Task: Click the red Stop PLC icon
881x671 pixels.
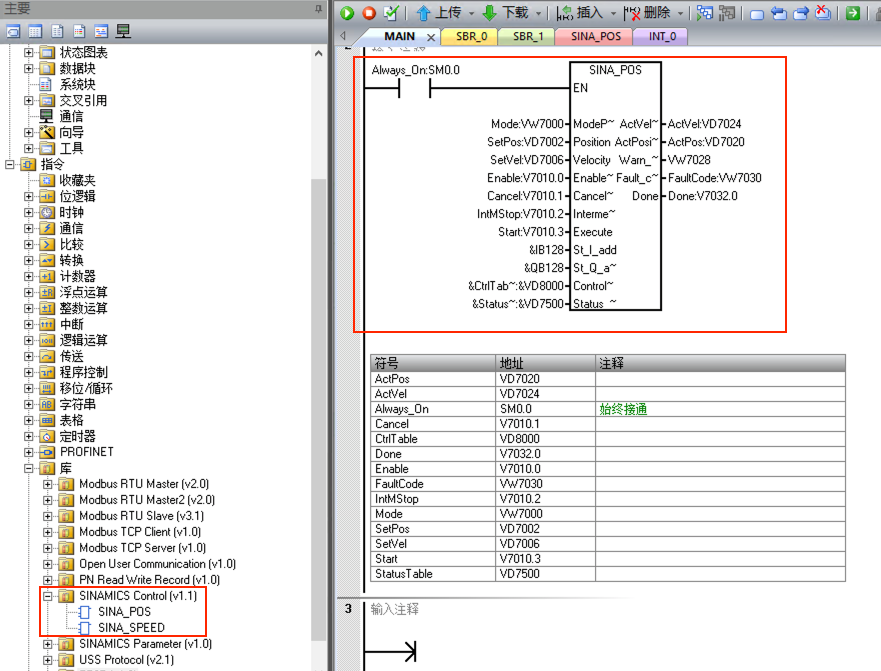Action: (x=369, y=13)
